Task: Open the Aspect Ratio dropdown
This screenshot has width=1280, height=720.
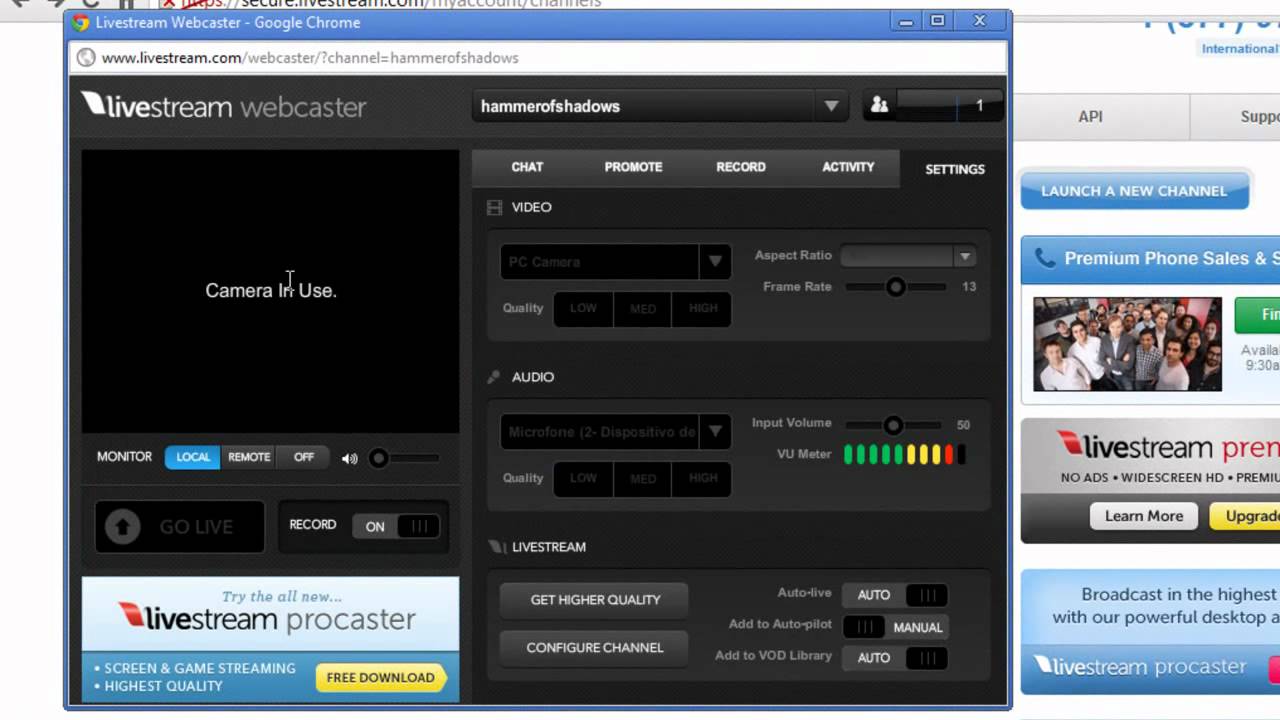Action: coord(908,256)
